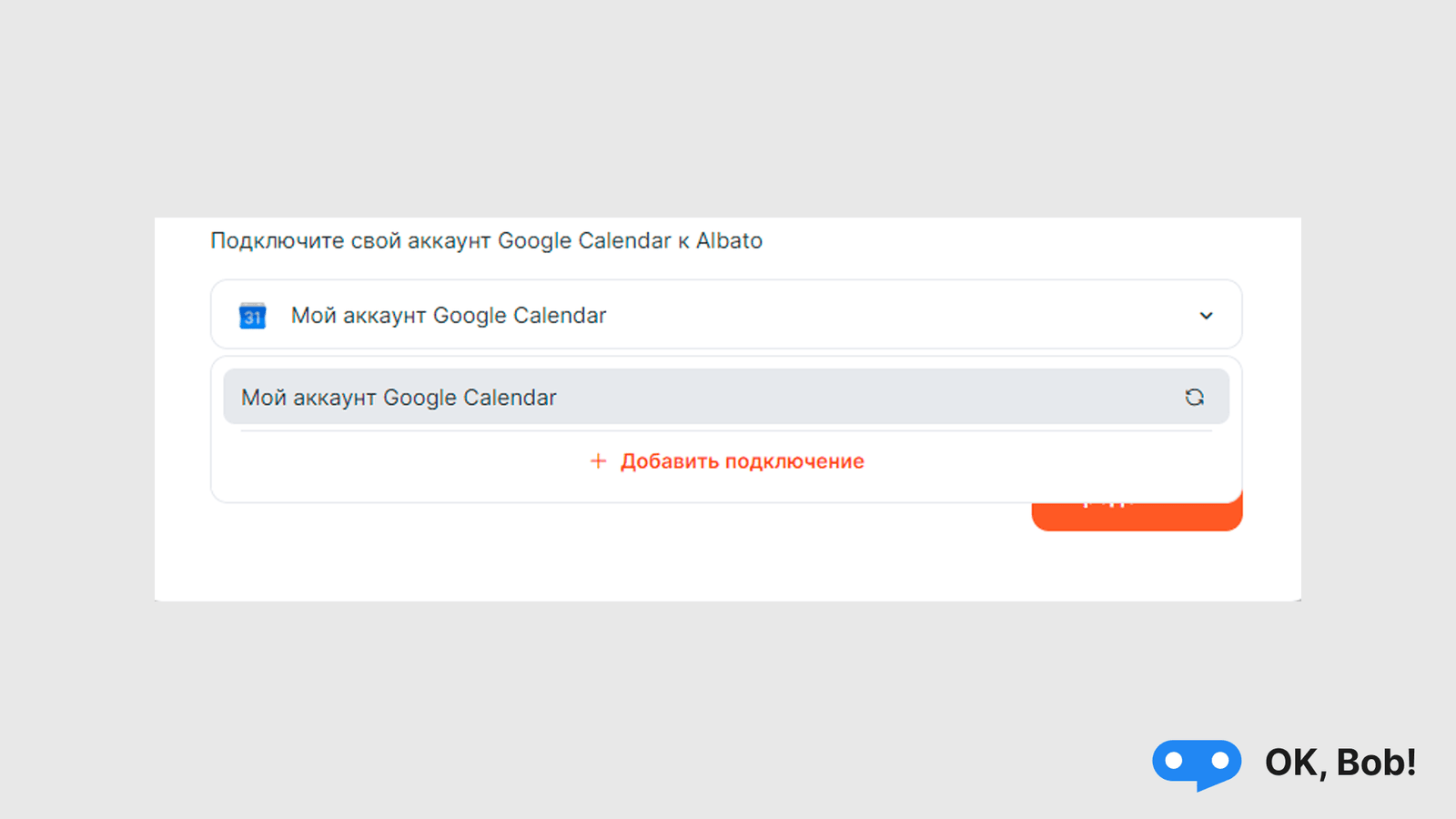Open the Мой аккаунт Google Calendar combo box
This screenshot has height=819, width=1456.
click(726, 315)
